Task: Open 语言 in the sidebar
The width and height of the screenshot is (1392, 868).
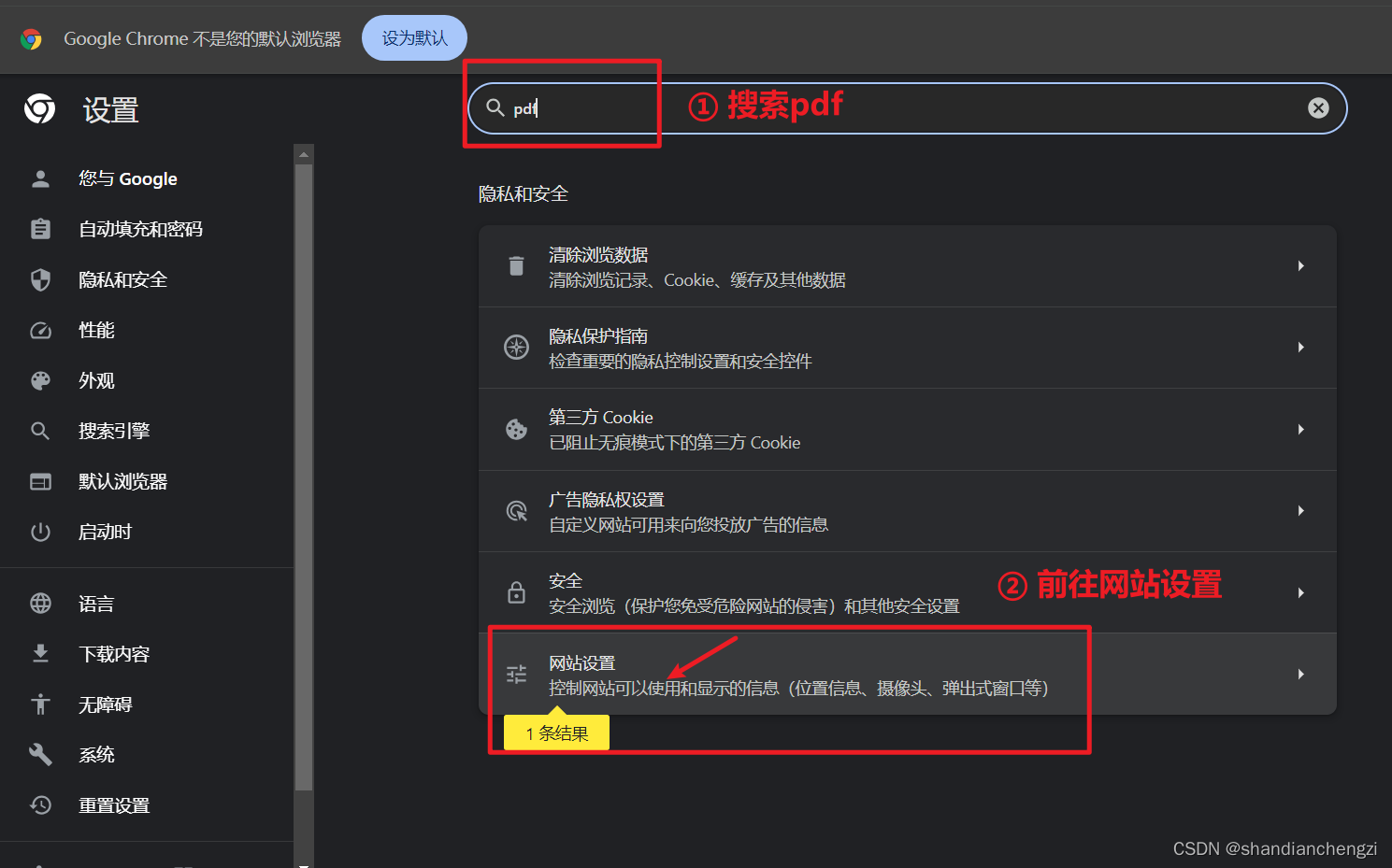Action: coord(96,604)
